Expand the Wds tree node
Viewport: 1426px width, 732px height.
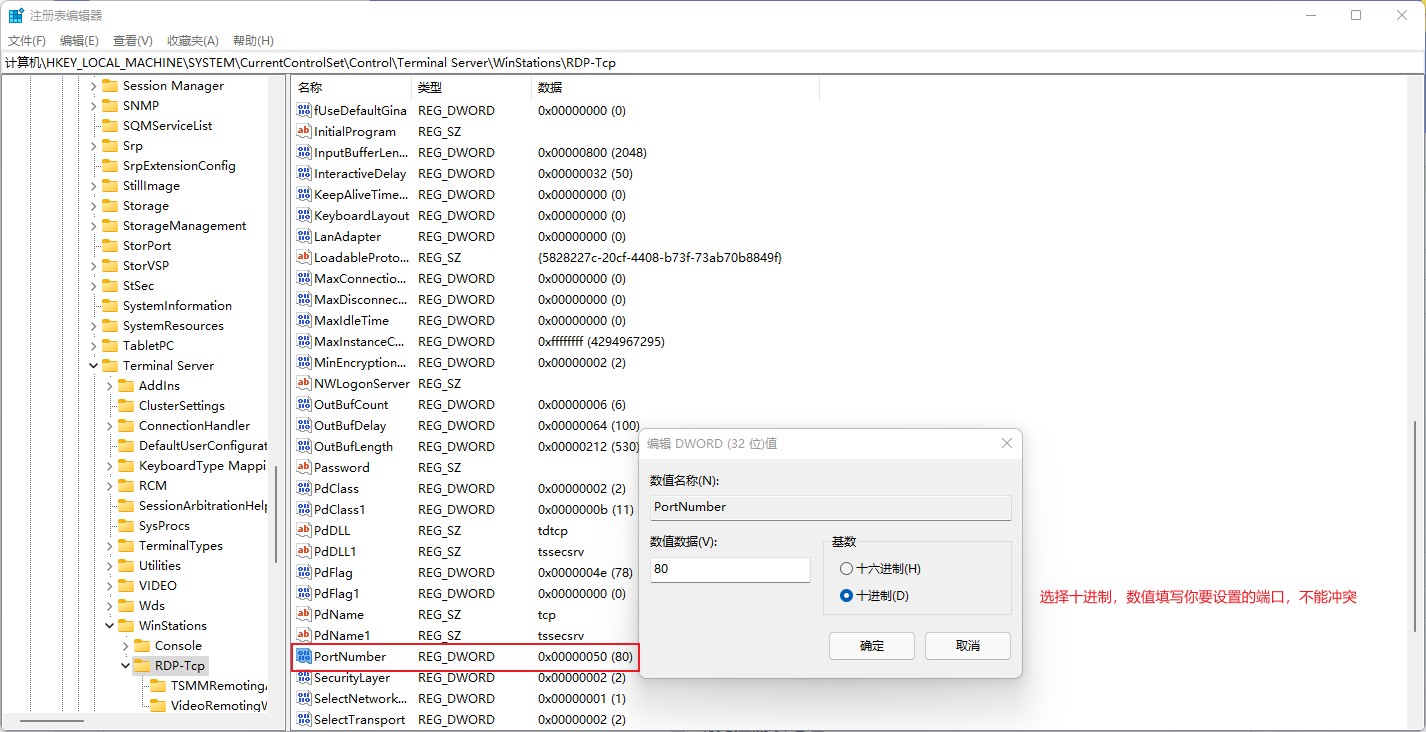coord(110,606)
